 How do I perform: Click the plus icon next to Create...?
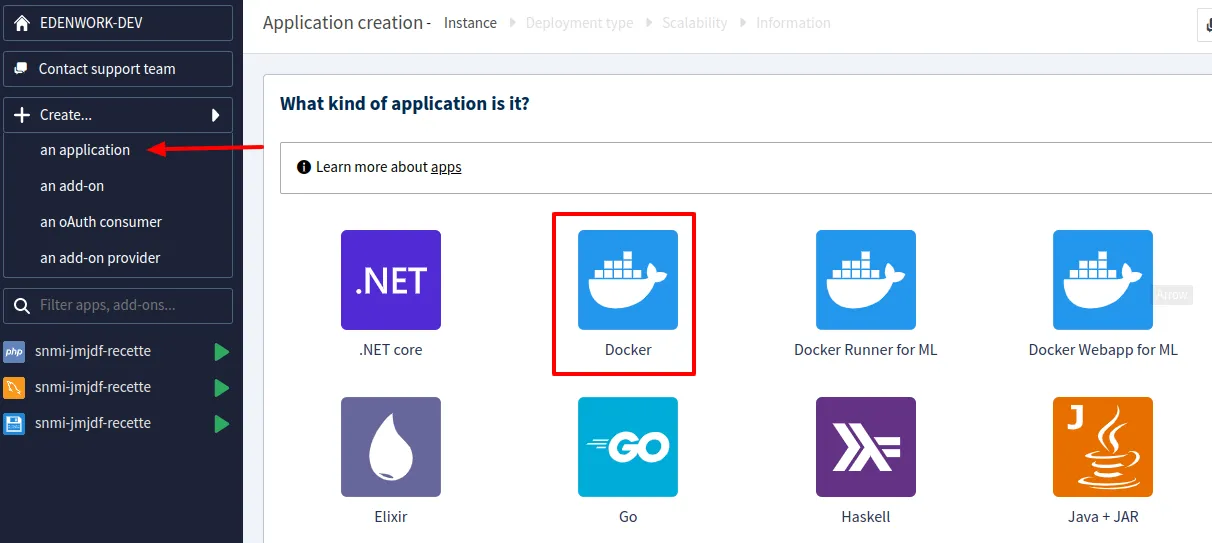(22, 115)
